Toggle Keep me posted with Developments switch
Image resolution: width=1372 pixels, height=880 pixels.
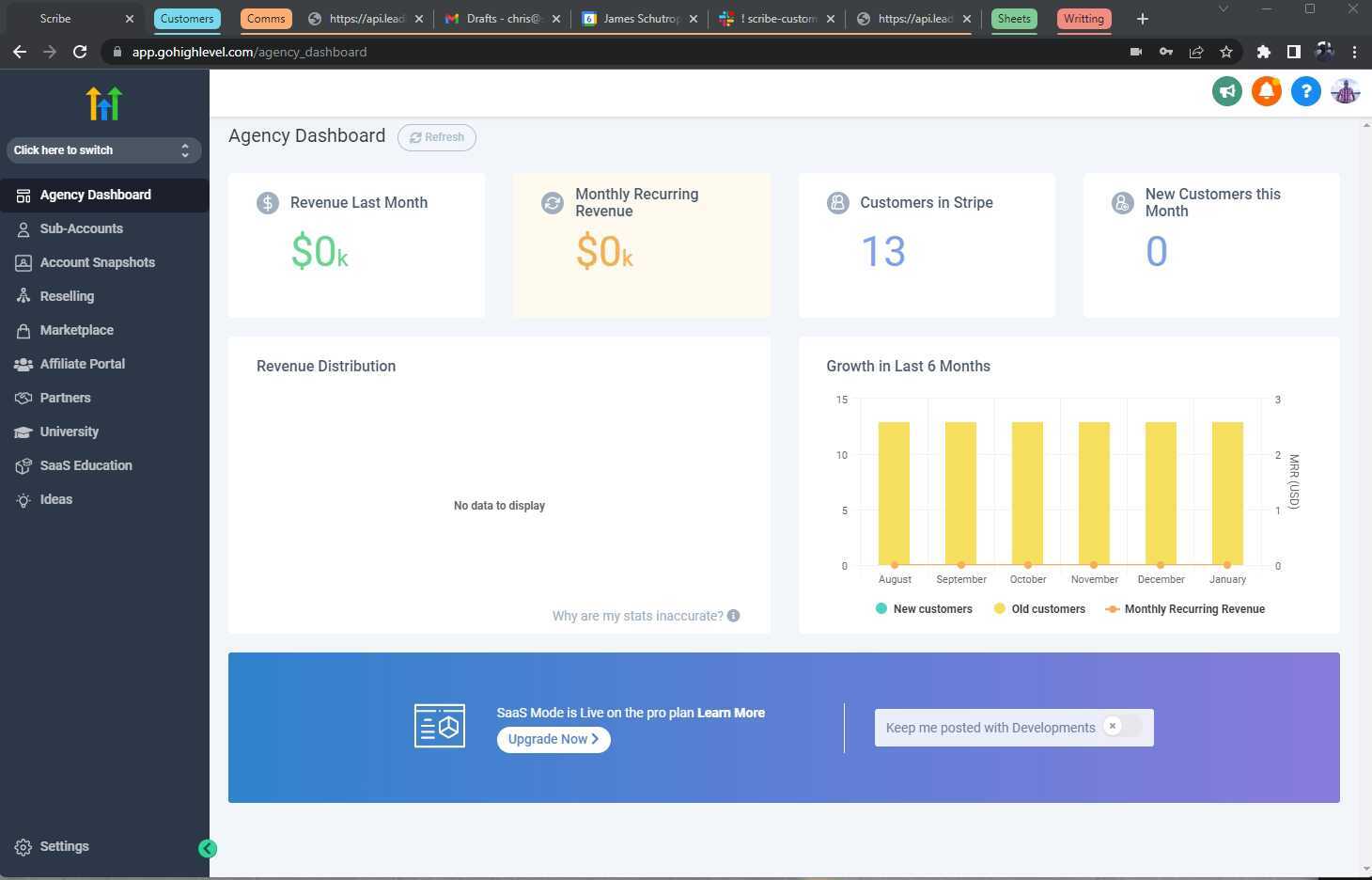(x=1122, y=727)
